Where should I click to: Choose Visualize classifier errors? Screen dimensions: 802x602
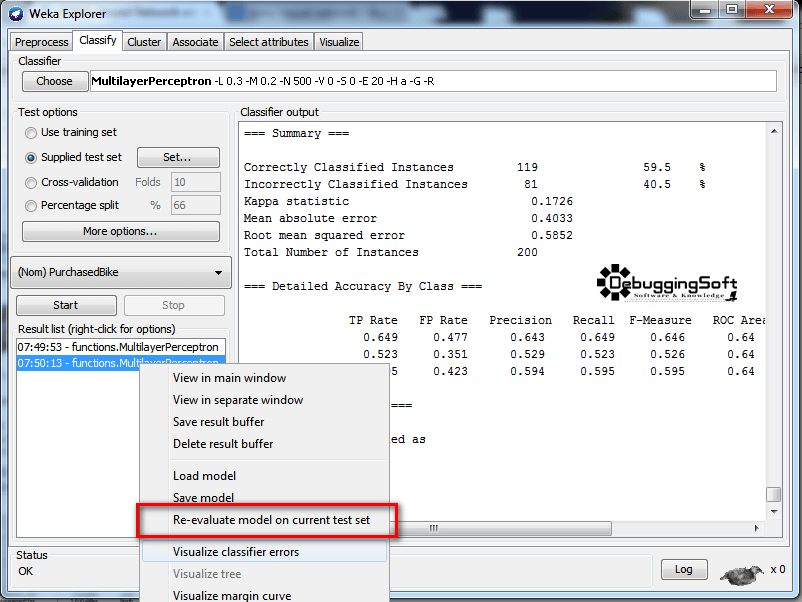click(265, 552)
